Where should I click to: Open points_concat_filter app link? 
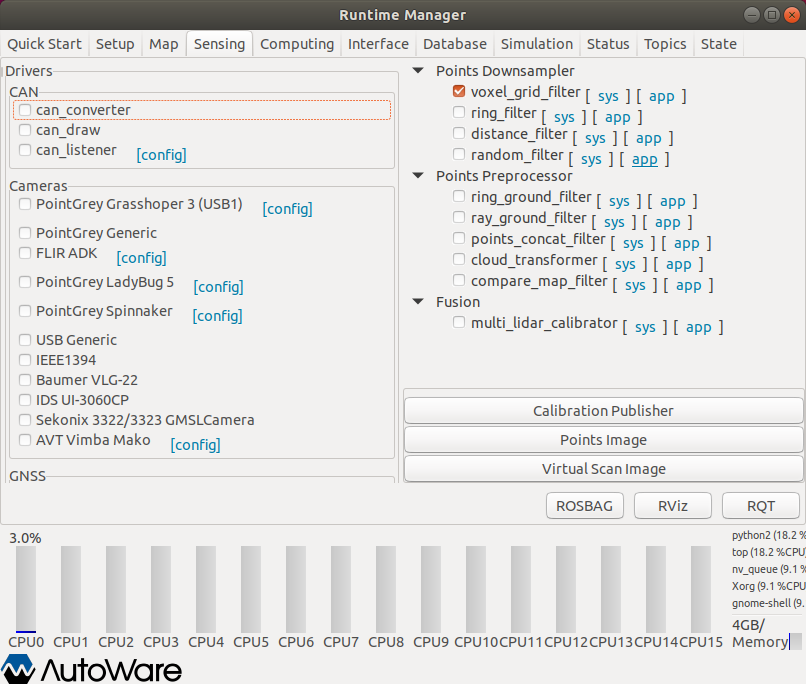686,244
